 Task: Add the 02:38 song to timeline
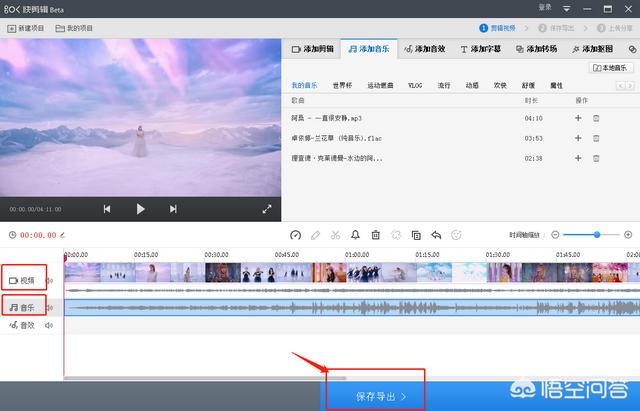tap(578, 158)
